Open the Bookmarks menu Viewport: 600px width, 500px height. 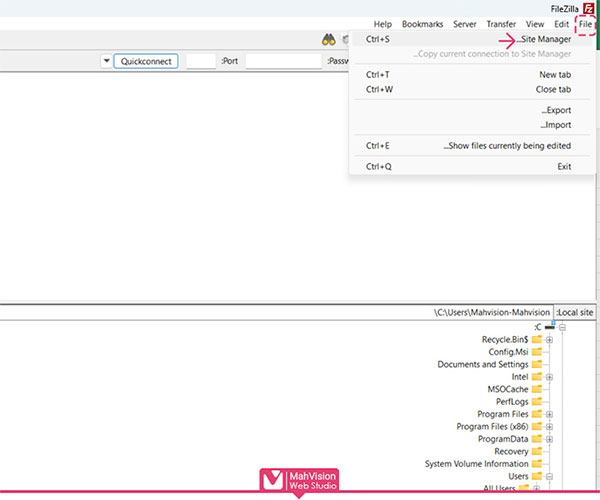point(429,24)
